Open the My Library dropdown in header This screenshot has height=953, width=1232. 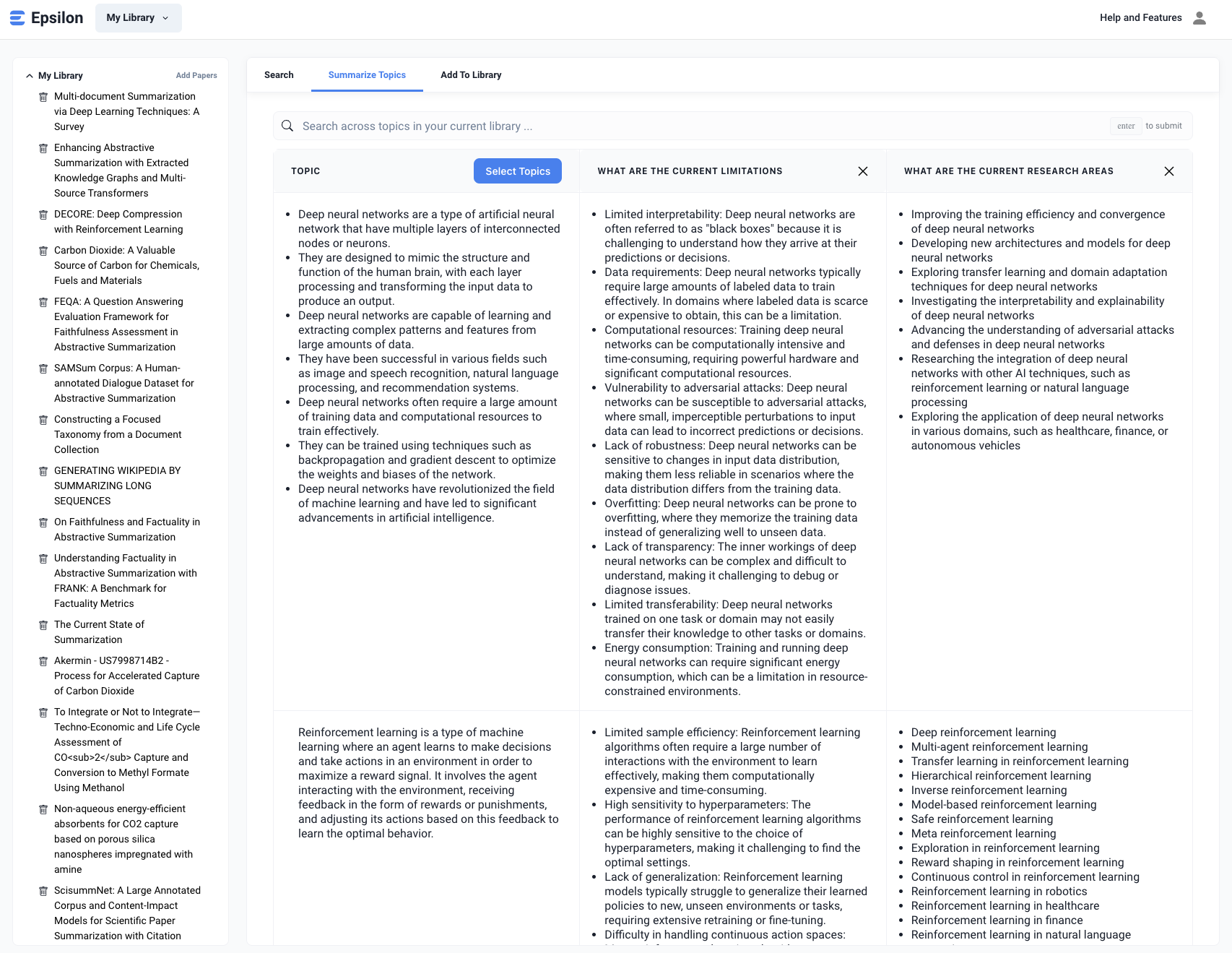tap(139, 18)
